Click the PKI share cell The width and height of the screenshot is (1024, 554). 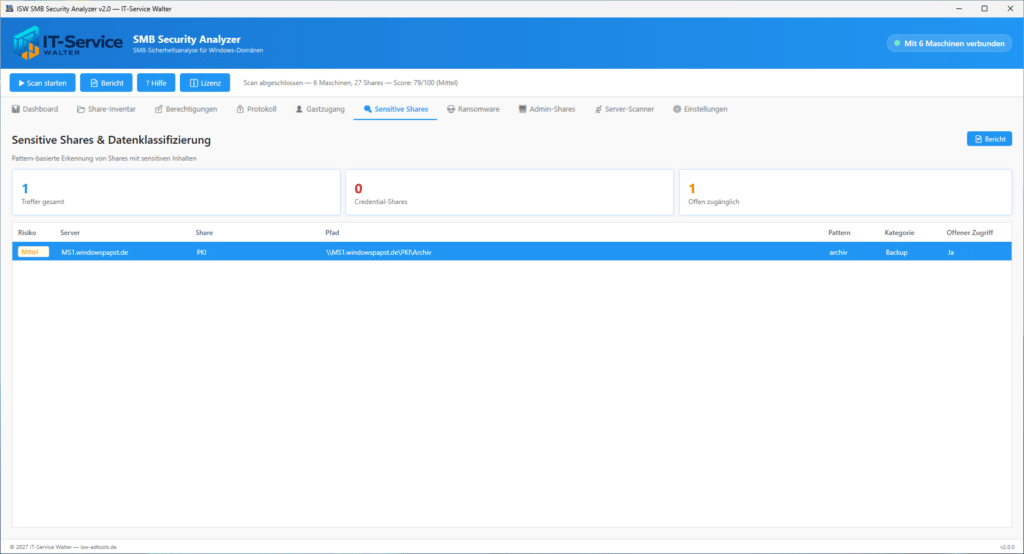click(201, 252)
